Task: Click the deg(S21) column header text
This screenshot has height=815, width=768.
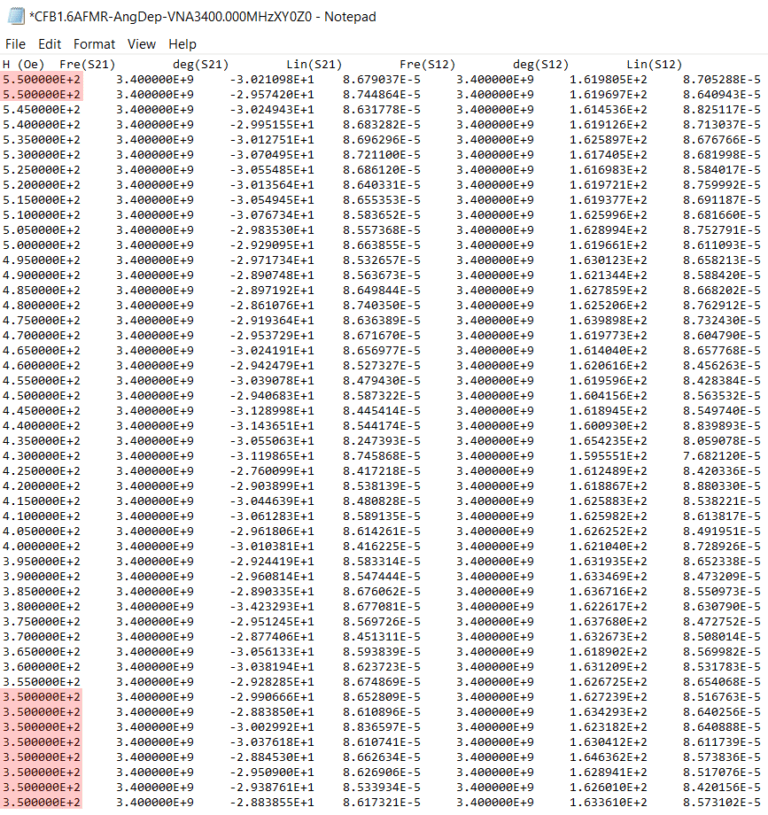Action: (x=201, y=64)
